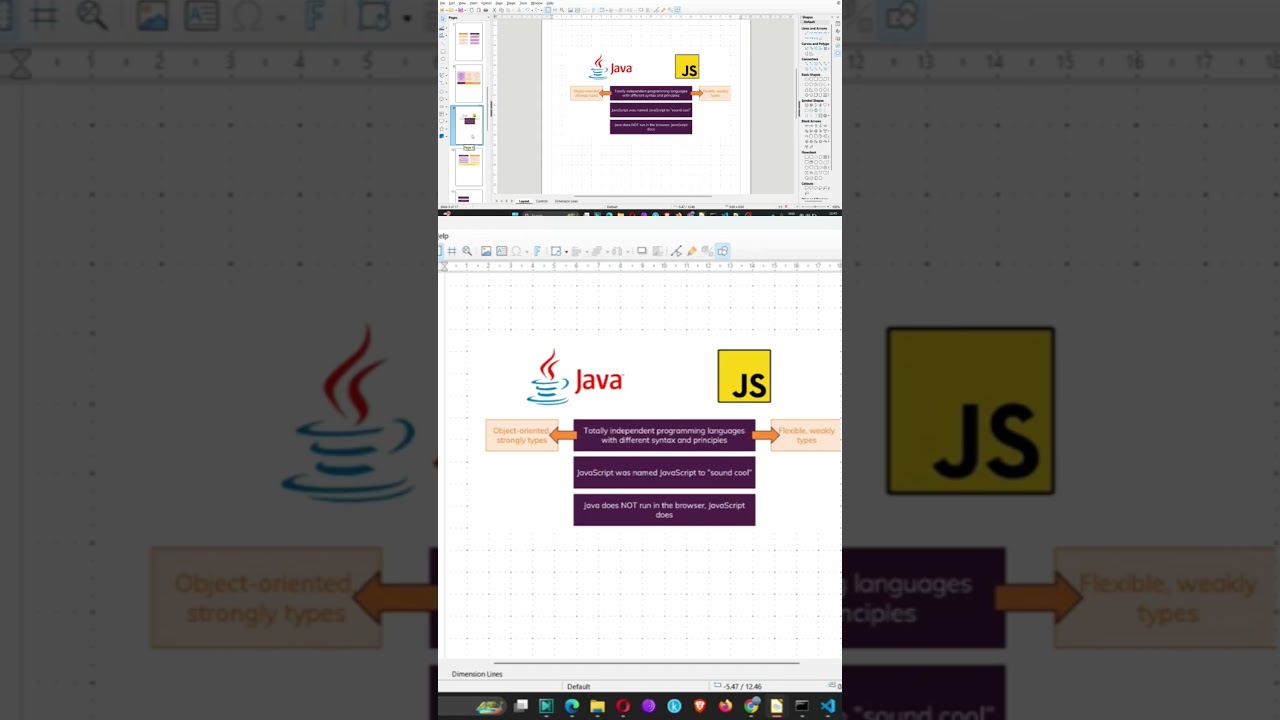This screenshot has width=1280, height=720.
Task: Click the right-pointing orange arrow shape
Action: pyautogui.click(x=766, y=434)
